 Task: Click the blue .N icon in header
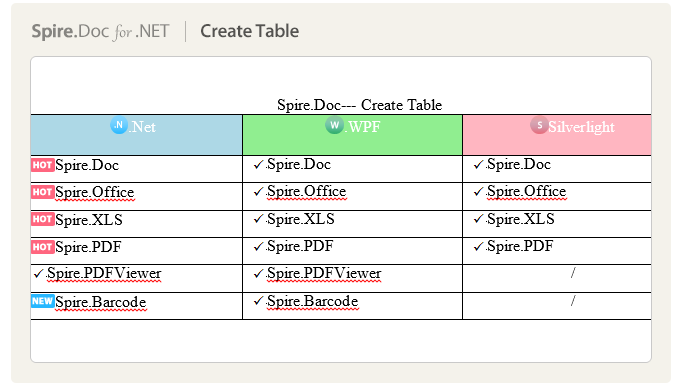click(119, 125)
